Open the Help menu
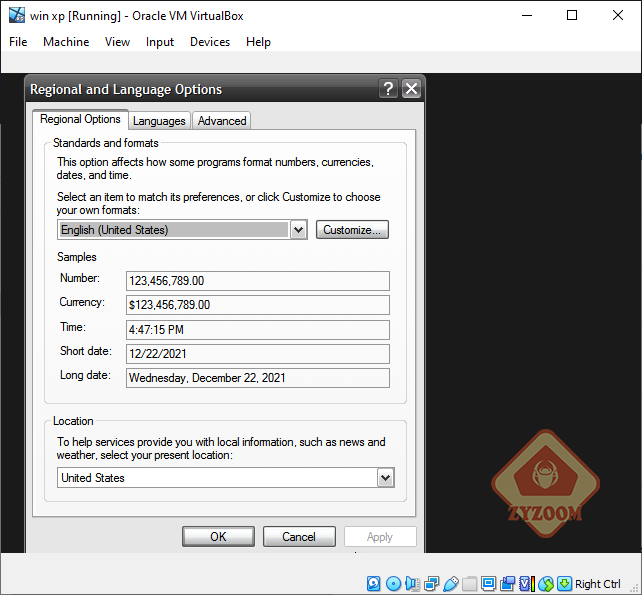 pos(258,42)
